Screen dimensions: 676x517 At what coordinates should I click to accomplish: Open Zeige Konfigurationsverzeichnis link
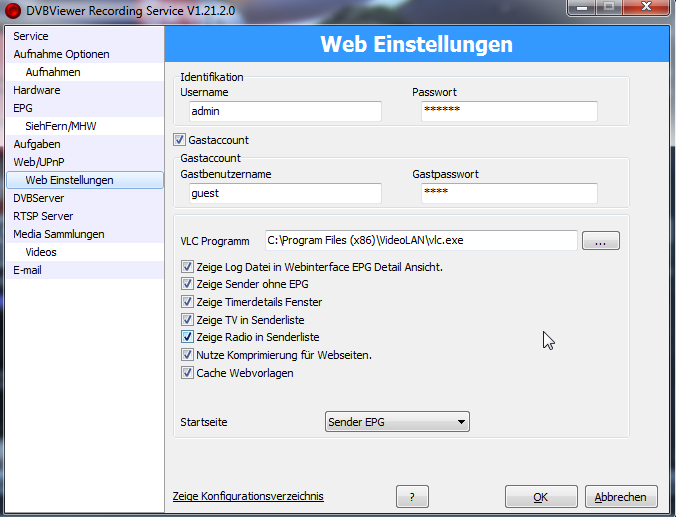pyautogui.click(x=248, y=497)
